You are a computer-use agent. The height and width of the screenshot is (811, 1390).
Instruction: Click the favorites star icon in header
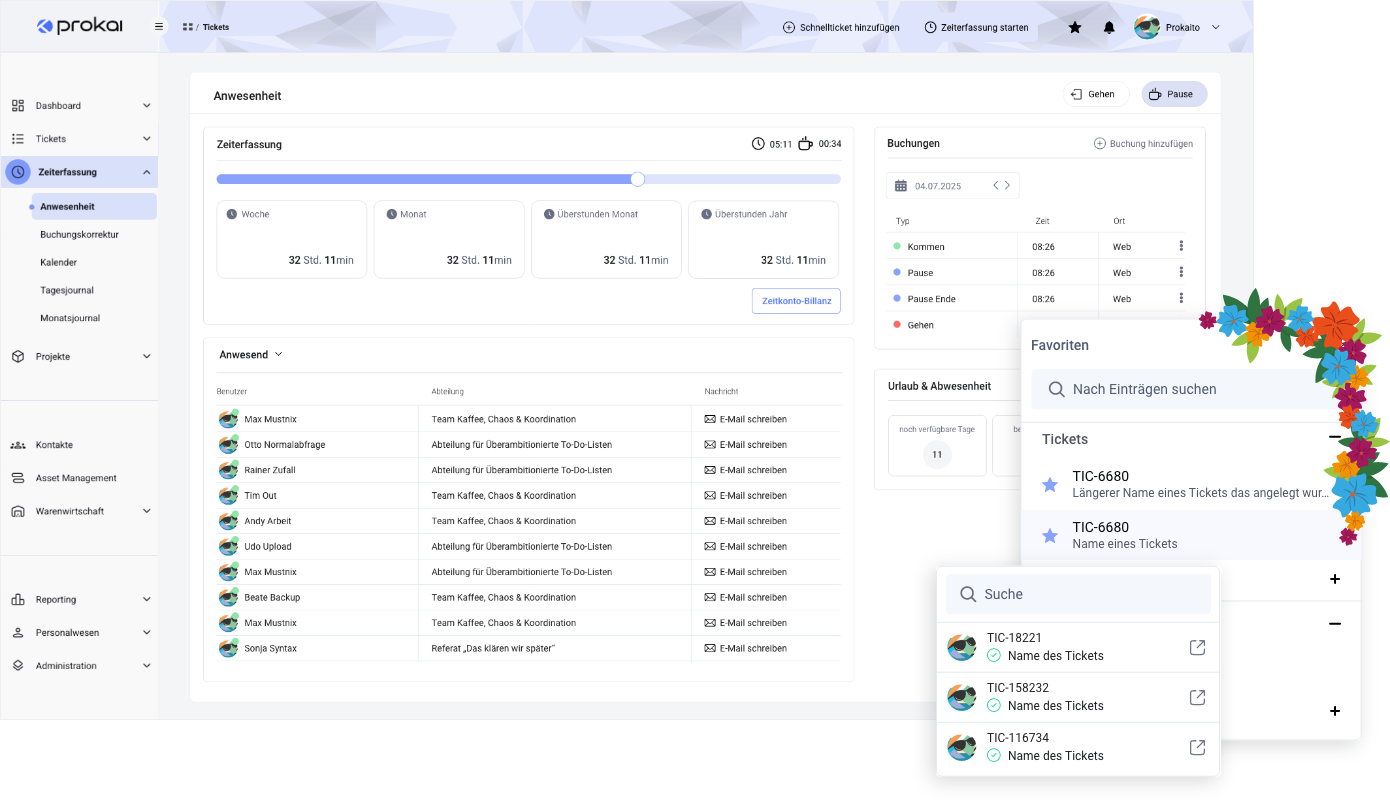tap(1075, 28)
